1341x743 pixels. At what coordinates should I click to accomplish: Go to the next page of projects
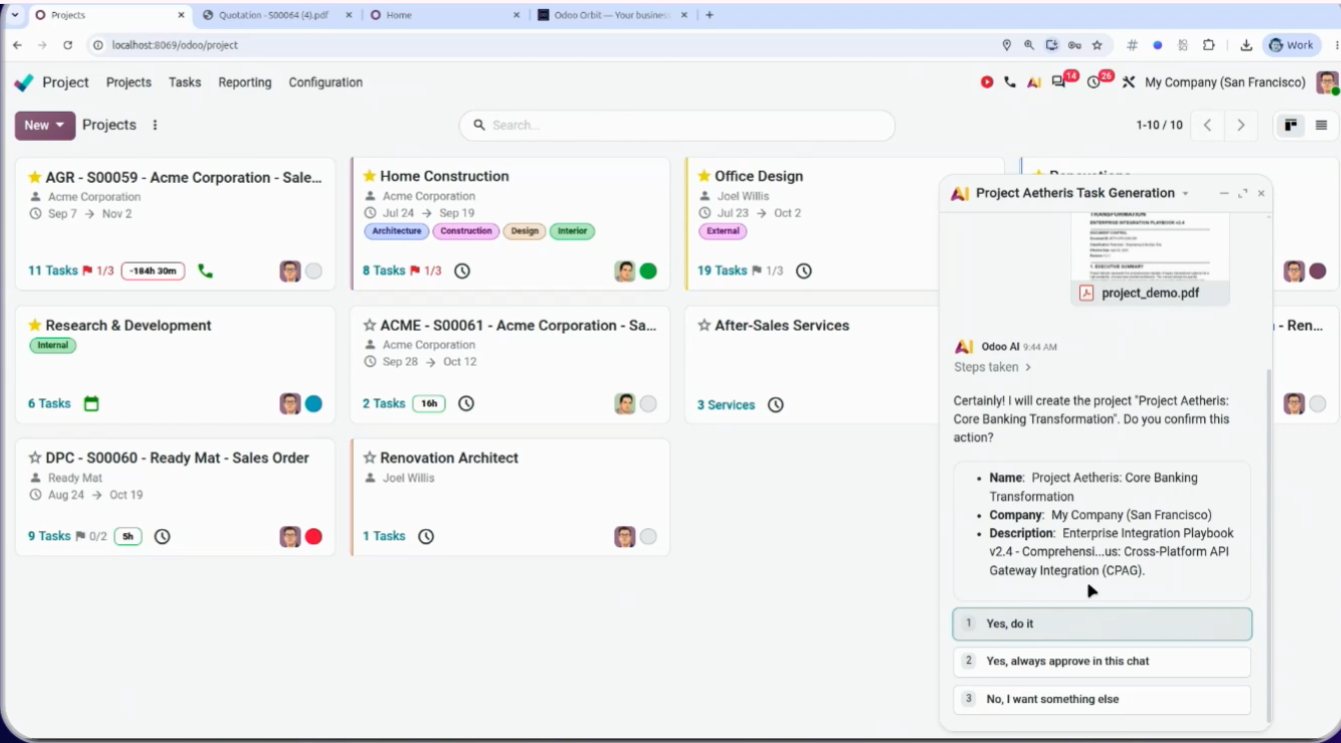(1241, 125)
